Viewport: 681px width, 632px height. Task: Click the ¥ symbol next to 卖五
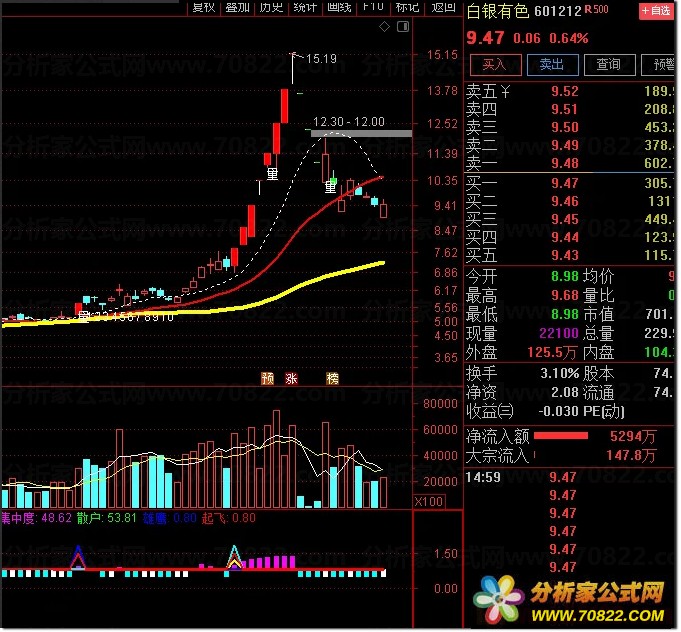[x=505, y=92]
